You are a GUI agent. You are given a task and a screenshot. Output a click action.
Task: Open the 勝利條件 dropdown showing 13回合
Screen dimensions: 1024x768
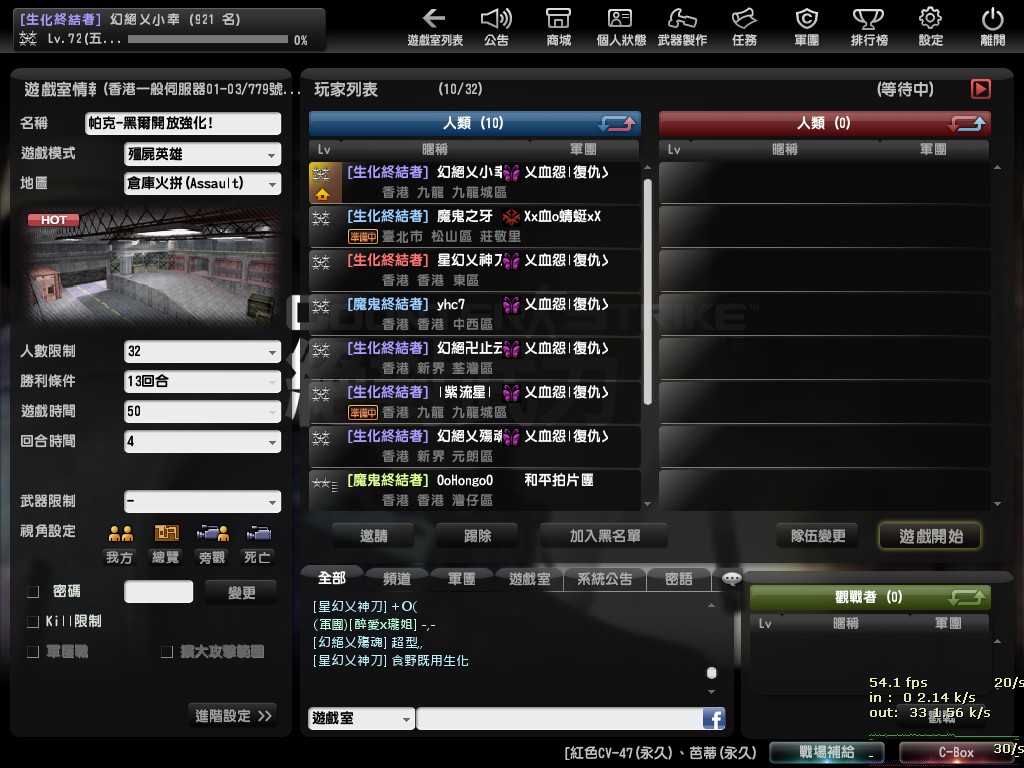click(202, 381)
